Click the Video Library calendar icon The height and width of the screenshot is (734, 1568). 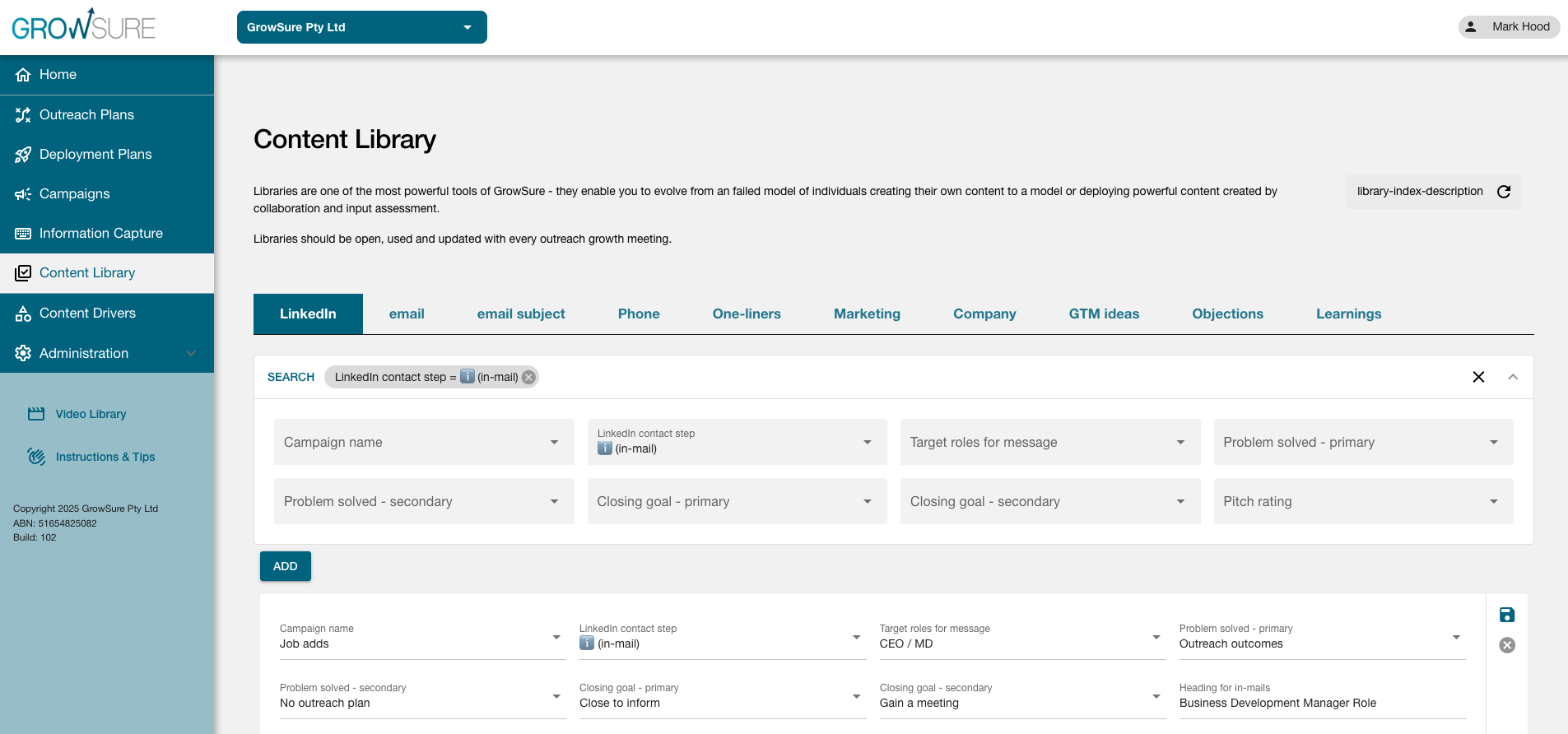tap(36, 414)
